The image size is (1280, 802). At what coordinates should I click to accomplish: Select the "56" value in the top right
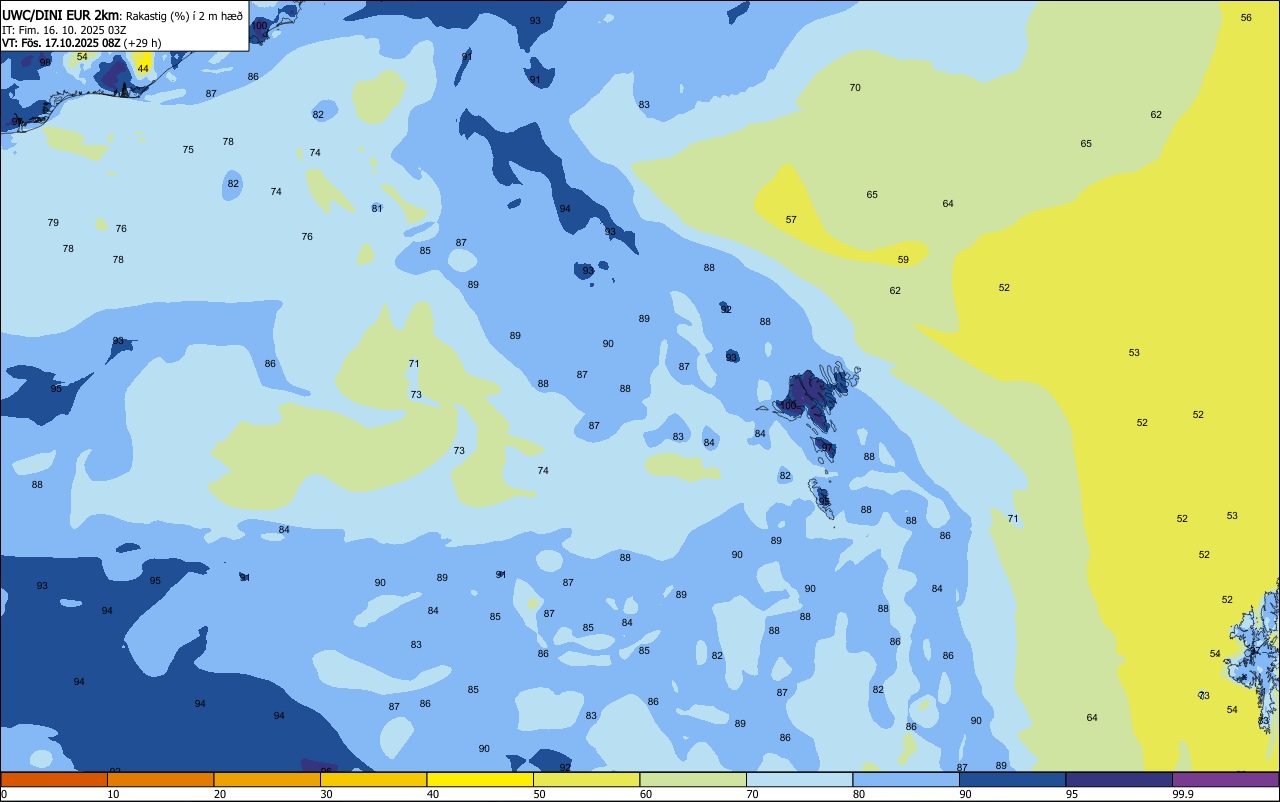[x=1246, y=17]
